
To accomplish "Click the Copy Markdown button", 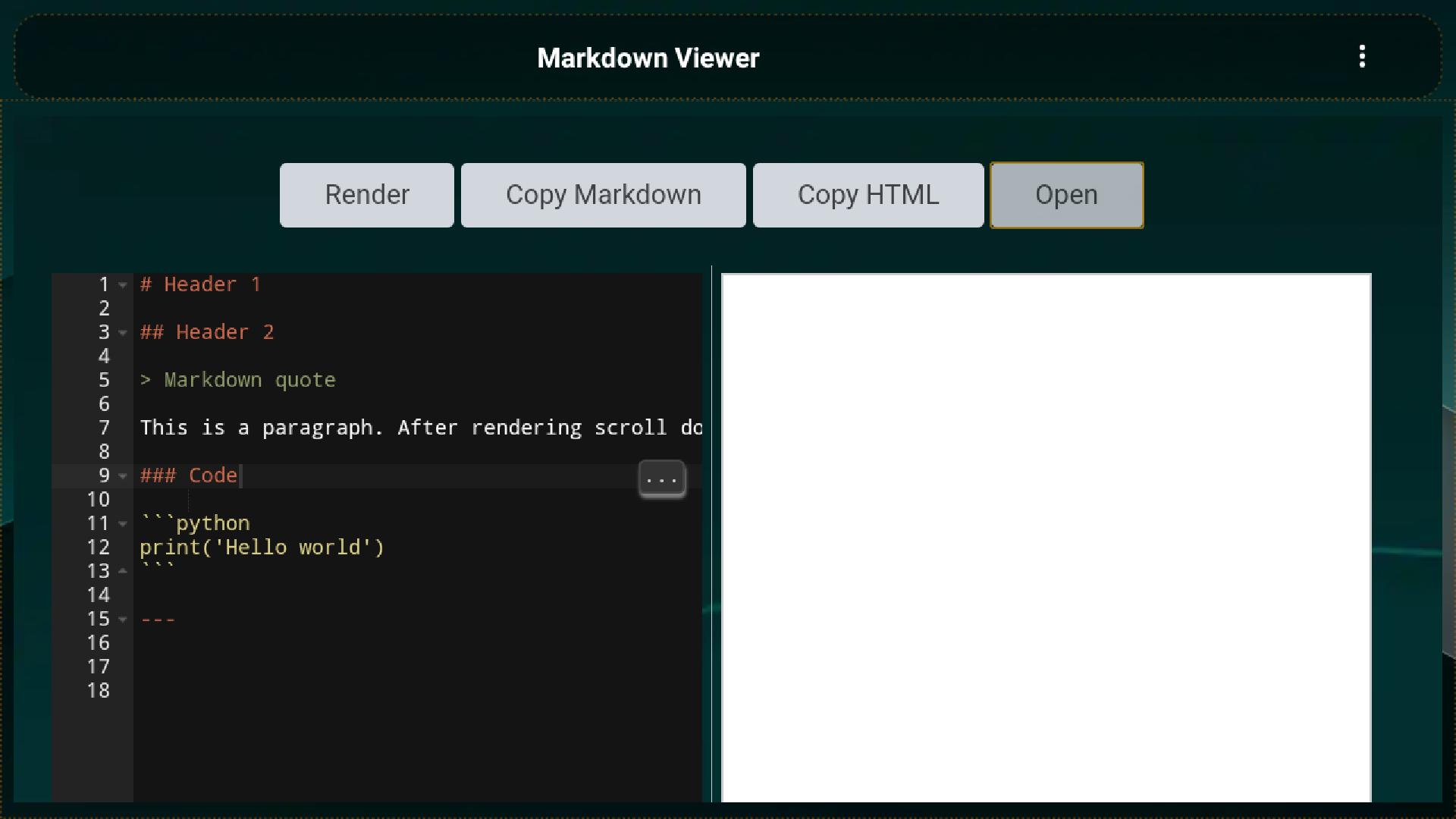I will click(604, 195).
